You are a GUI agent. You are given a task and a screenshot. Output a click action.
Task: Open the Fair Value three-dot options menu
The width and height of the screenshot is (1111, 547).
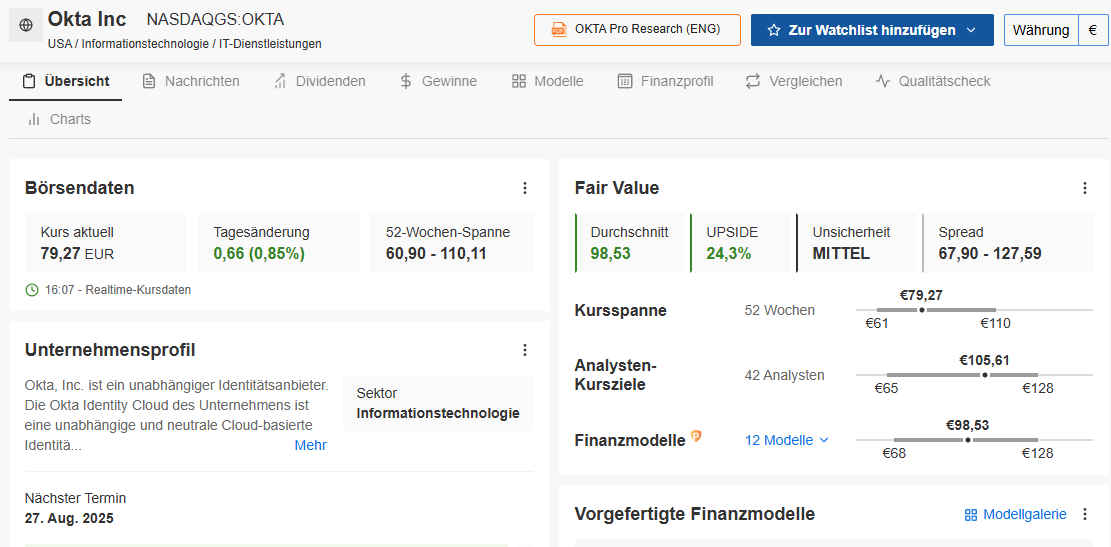click(x=1085, y=188)
